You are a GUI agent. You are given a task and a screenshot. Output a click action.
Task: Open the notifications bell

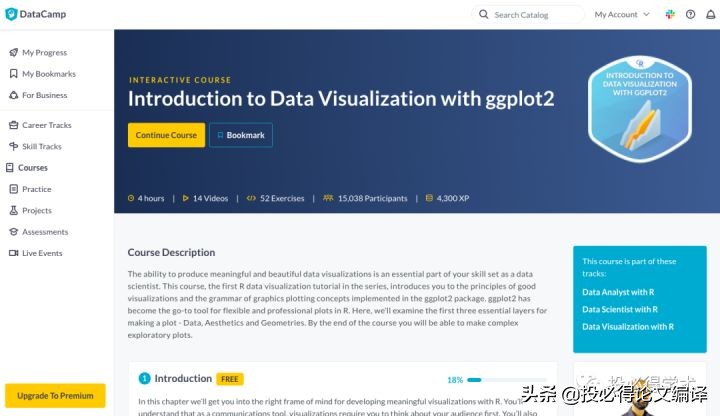[x=709, y=15]
